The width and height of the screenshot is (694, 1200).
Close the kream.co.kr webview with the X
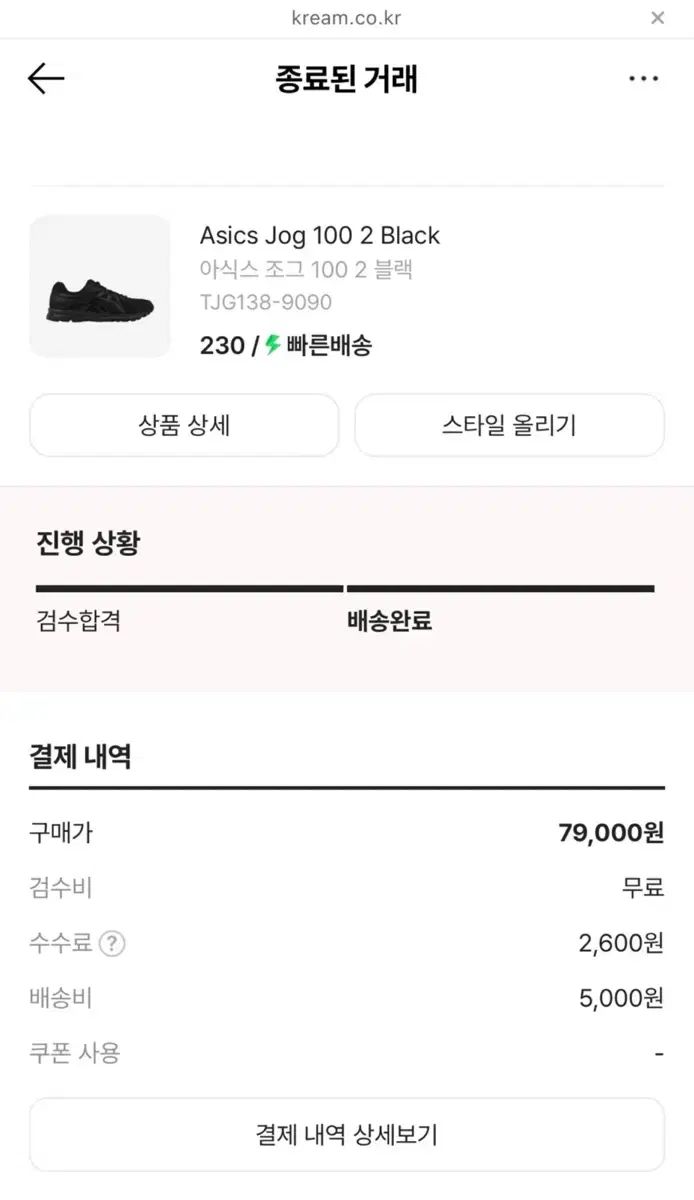pyautogui.click(x=657, y=17)
